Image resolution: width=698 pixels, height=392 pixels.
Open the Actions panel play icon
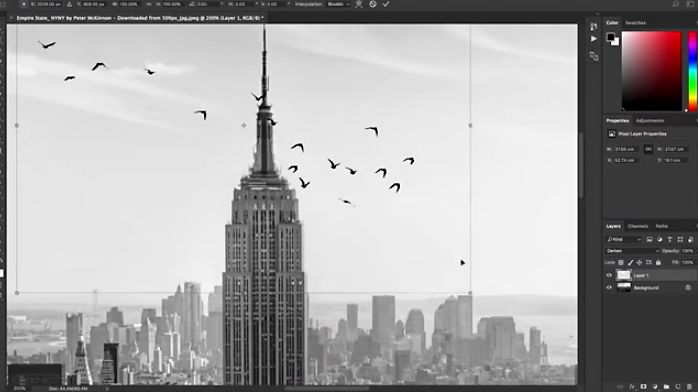point(593,39)
